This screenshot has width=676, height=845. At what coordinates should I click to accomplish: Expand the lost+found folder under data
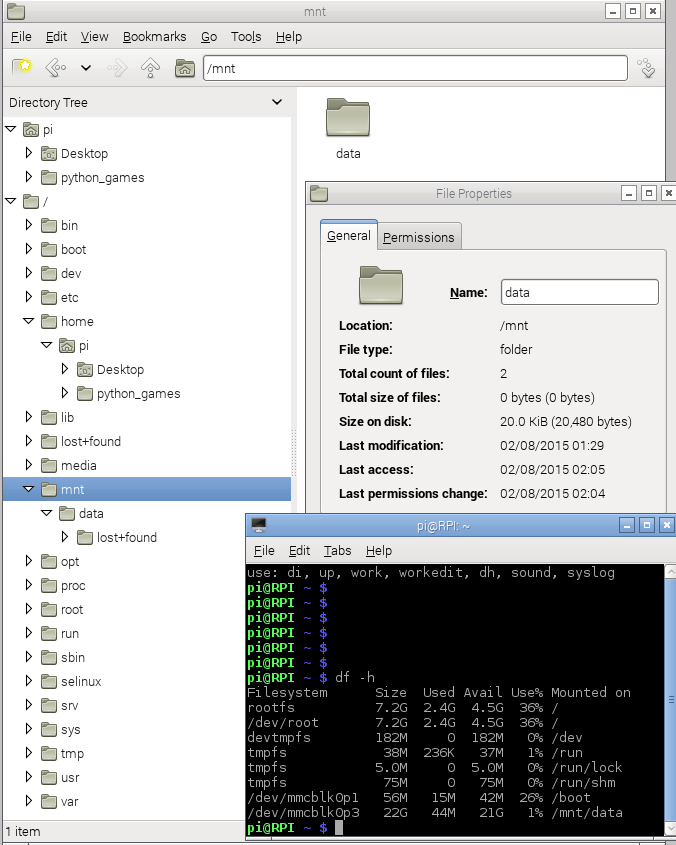click(x=65, y=538)
